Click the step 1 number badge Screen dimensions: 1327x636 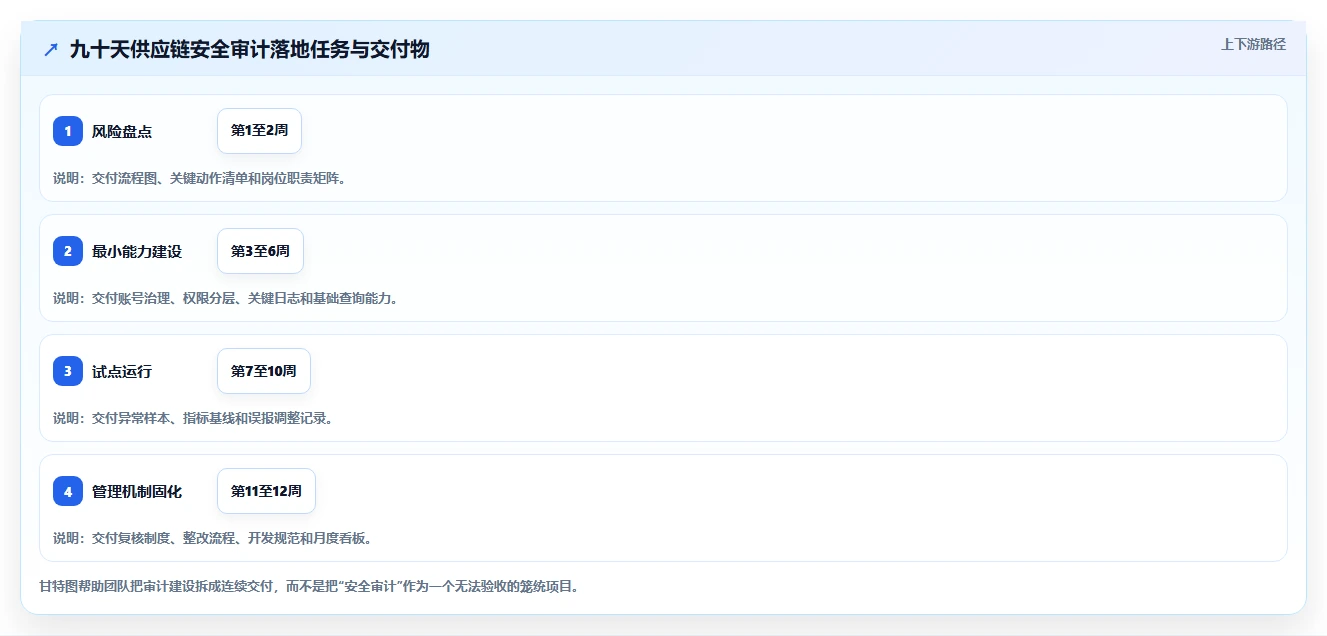68,131
